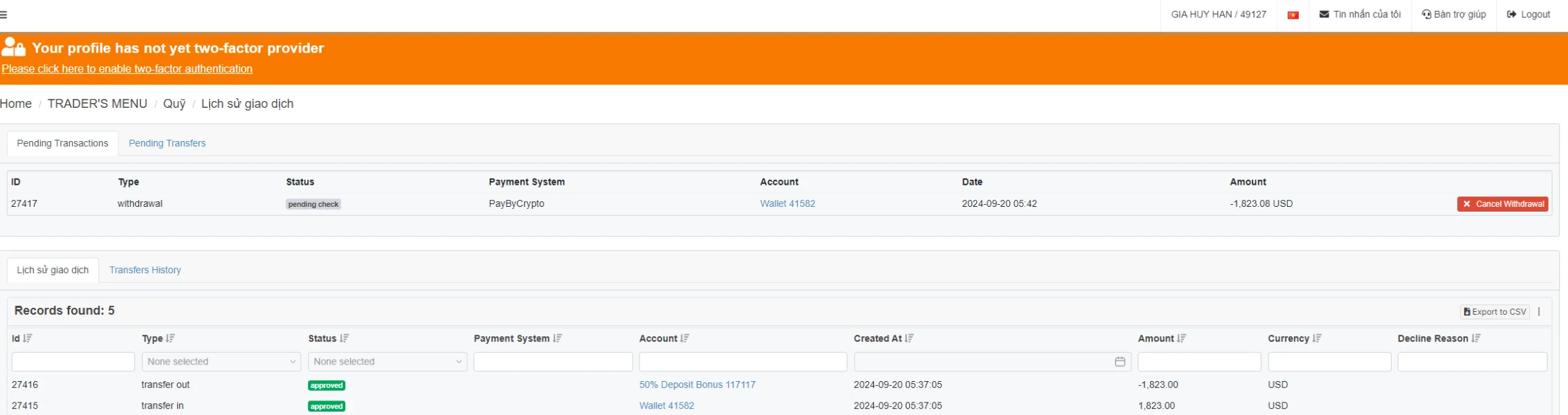Viewport: 1568px width, 415px height.
Task: Click the sort icon beside Id column
Action: pos(28,338)
